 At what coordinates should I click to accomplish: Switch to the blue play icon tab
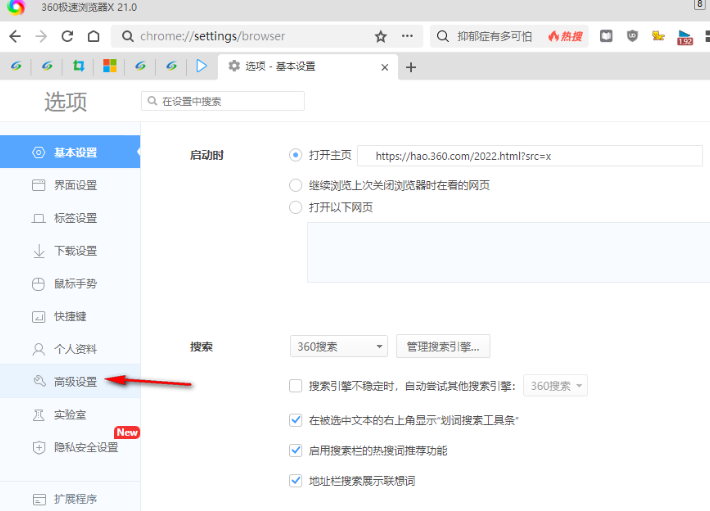pos(201,66)
